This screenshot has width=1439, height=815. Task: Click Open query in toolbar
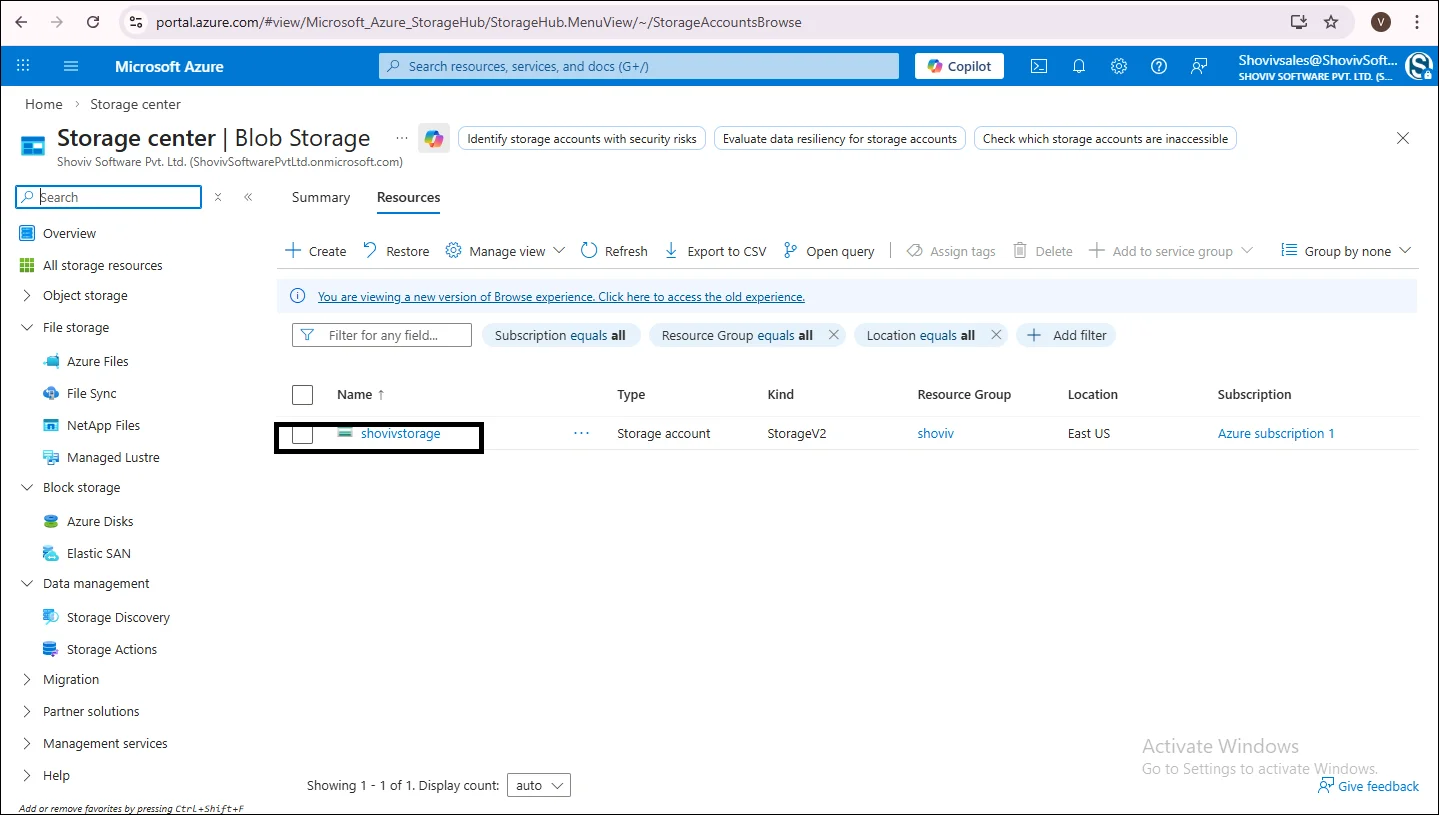tap(829, 251)
